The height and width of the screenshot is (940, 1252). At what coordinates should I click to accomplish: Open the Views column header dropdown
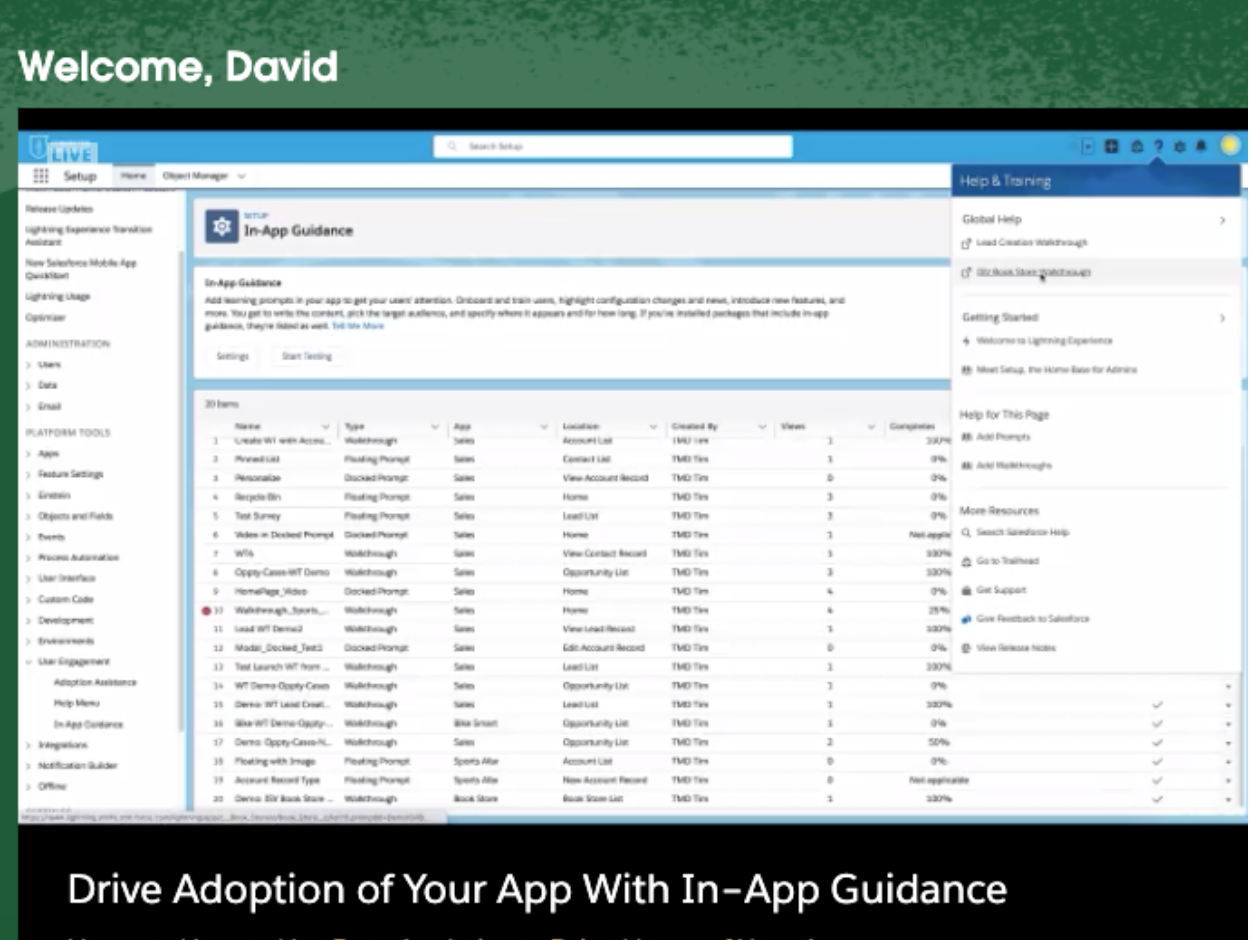click(871, 427)
